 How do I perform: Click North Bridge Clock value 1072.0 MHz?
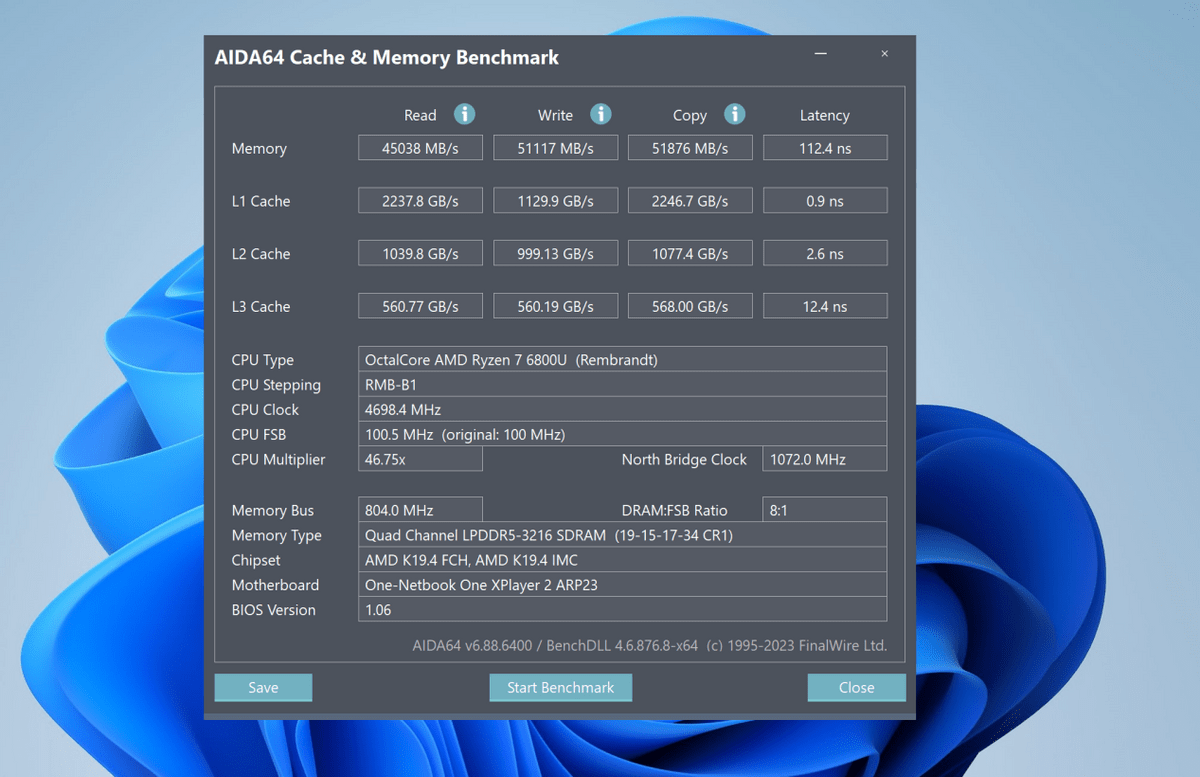coord(825,459)
